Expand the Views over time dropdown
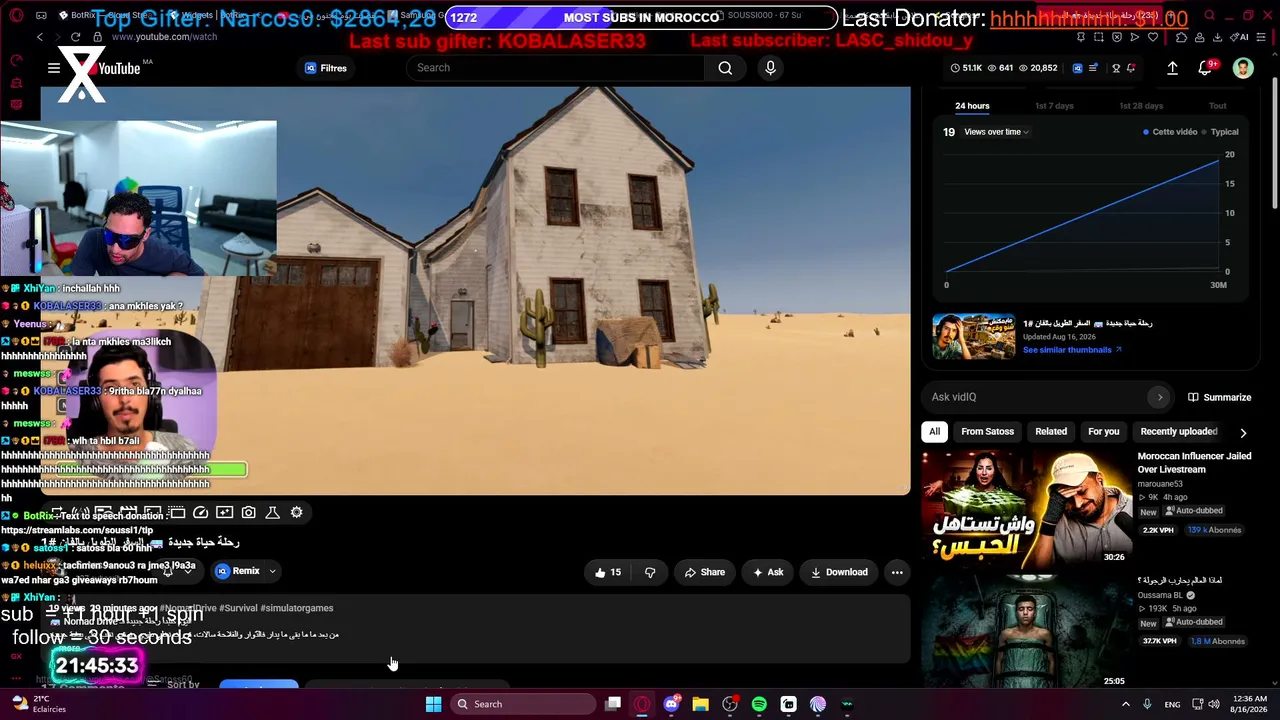Image resolution: width=1280 pixels, height=720 pixels. coord(996,132)
